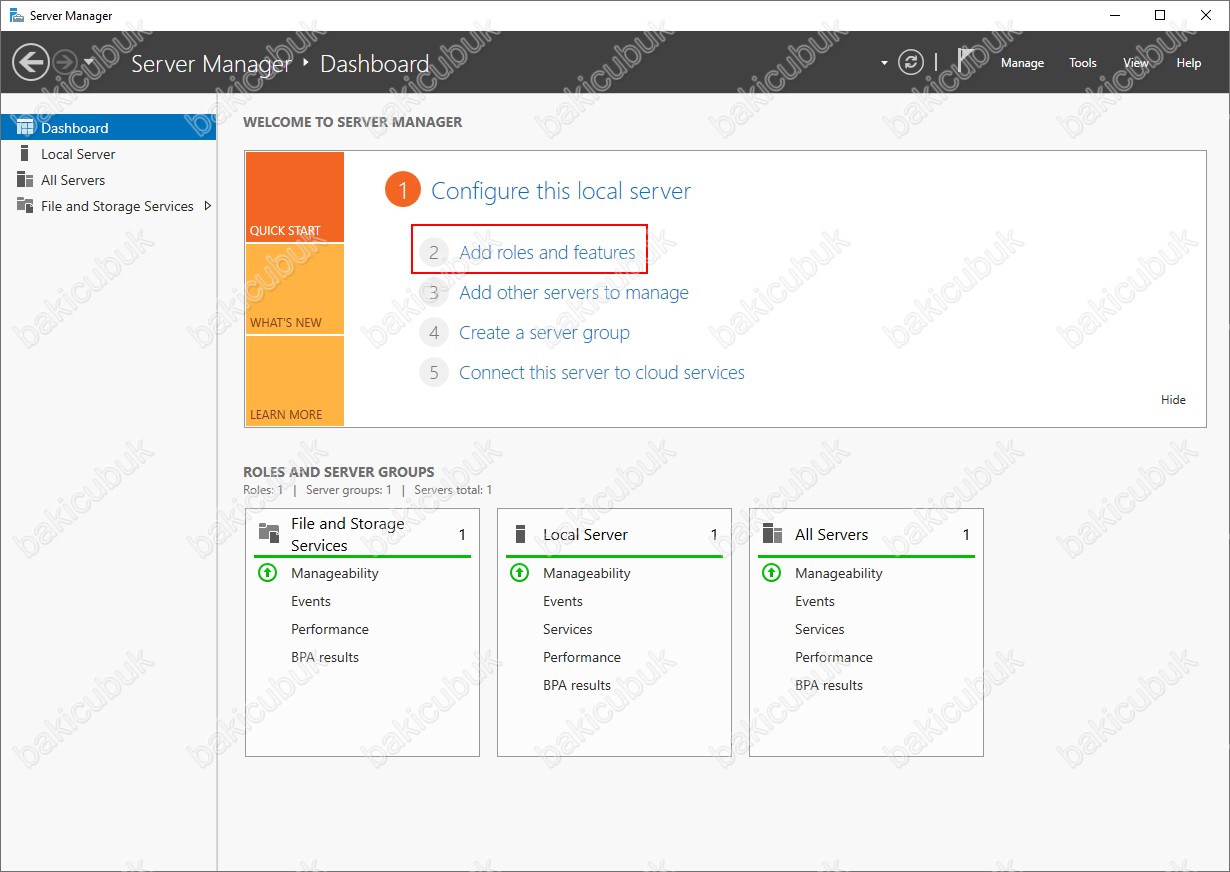Click the Local Server sidebar icon
The width and height of the screenshot is (1230, 872).
(25, 153)
